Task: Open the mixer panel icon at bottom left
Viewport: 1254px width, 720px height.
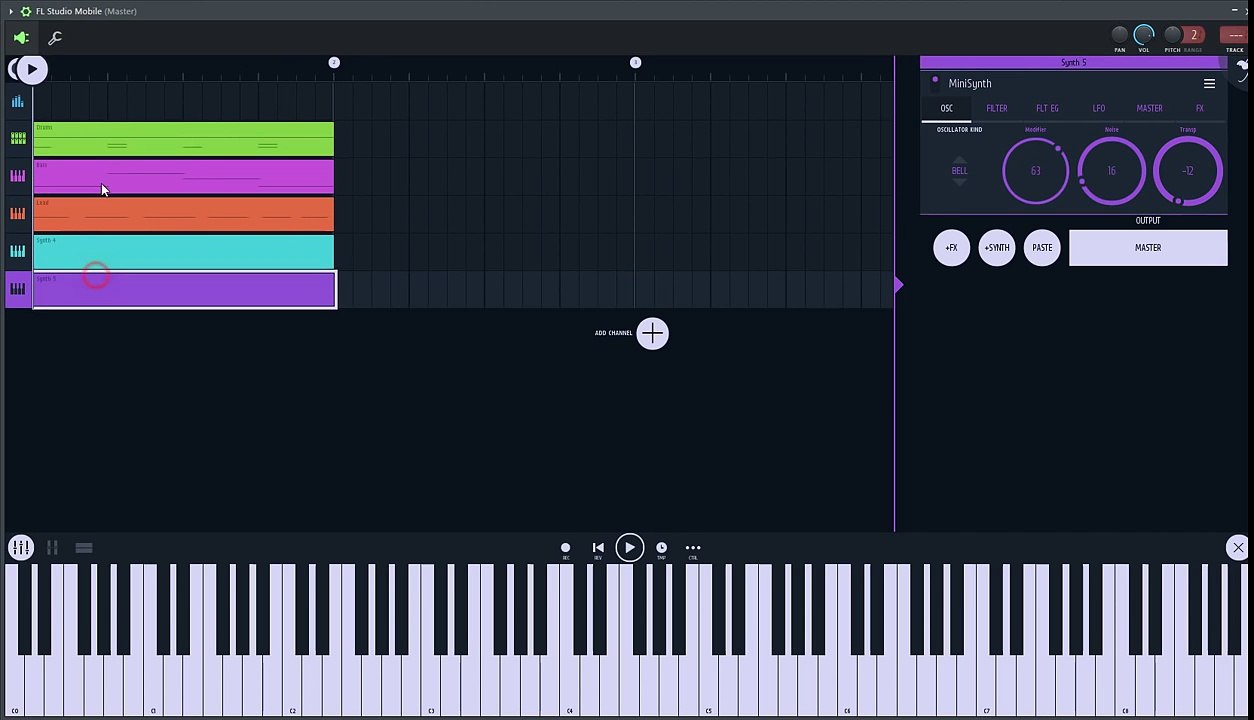Action: pos(21,547)
